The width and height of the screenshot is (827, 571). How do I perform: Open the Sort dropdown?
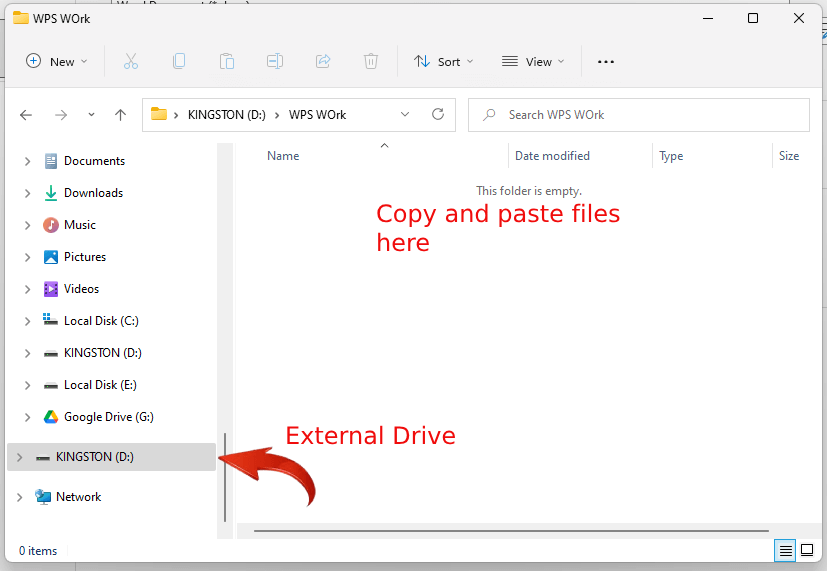tap(444, 62)
